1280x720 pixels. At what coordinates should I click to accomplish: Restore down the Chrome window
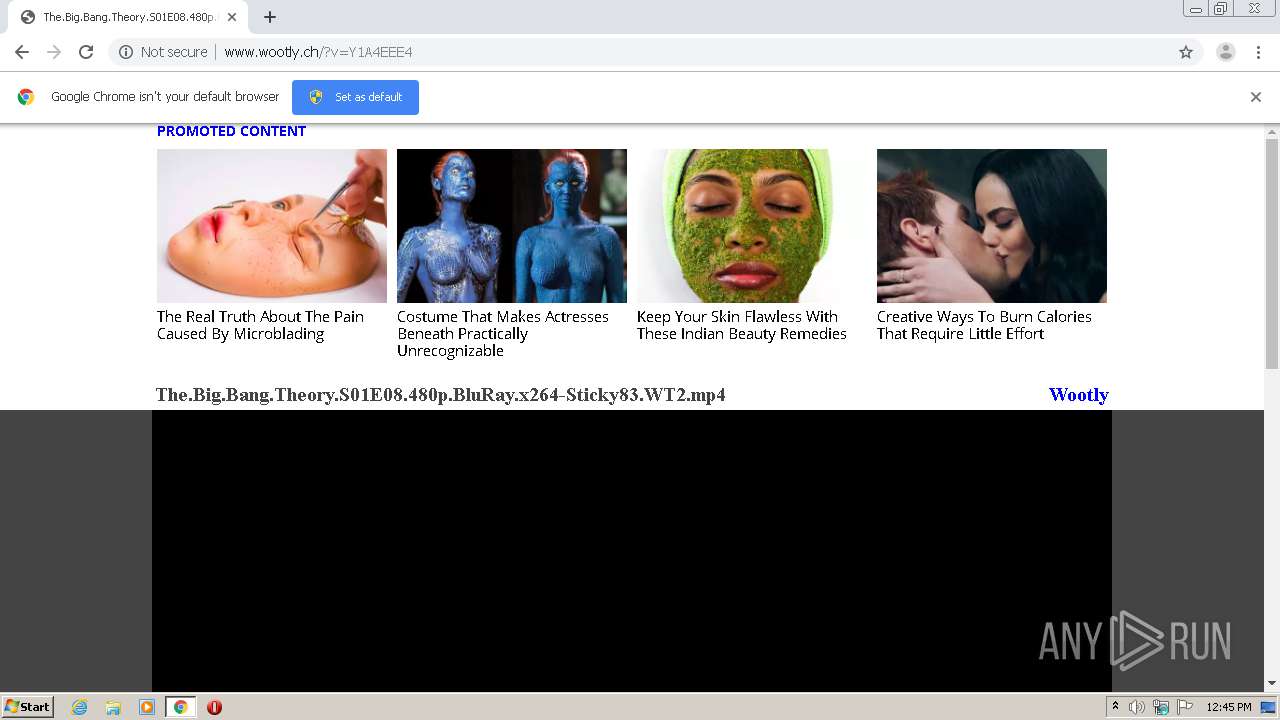(x=1221, y=9)
